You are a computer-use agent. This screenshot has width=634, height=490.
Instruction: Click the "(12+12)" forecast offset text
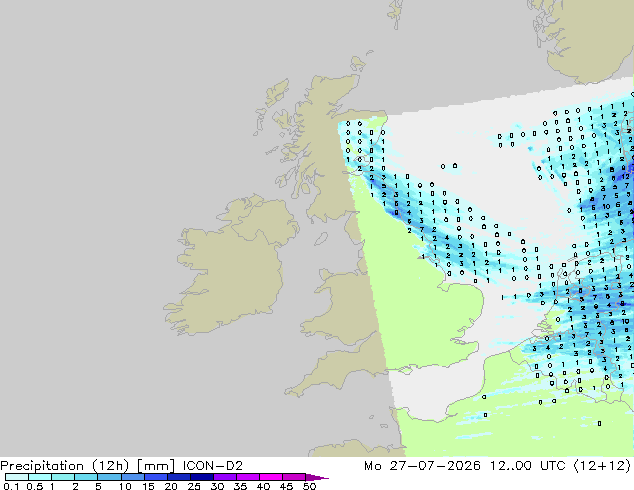[602, 466]
